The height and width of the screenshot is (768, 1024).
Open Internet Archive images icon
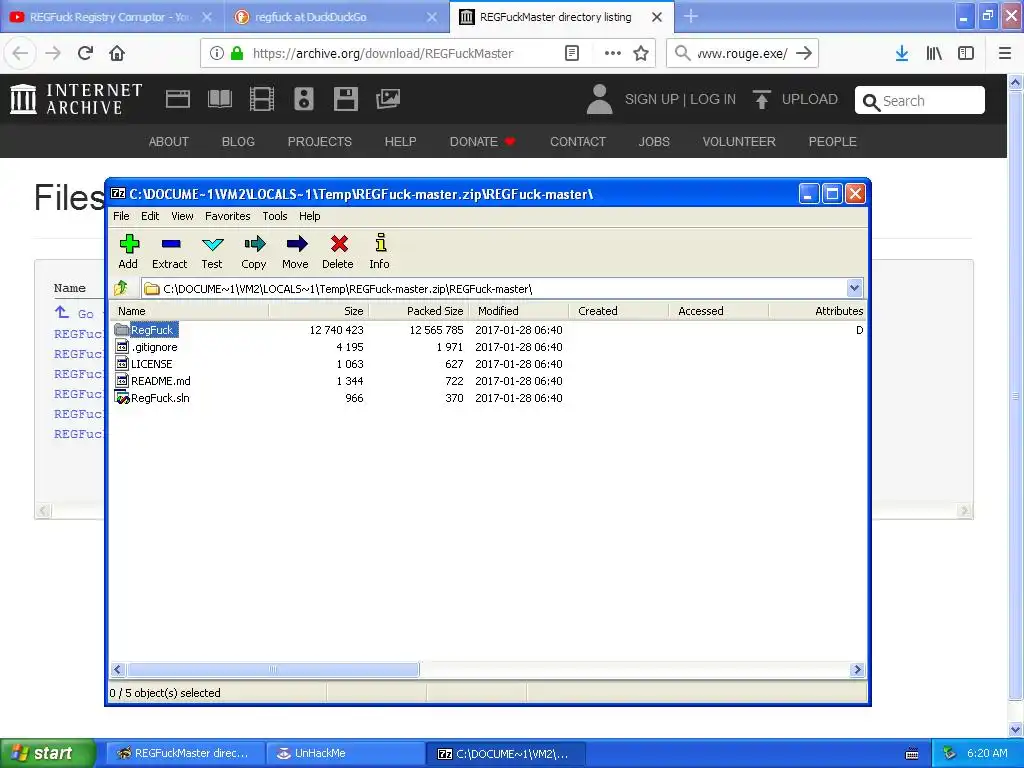388,99
